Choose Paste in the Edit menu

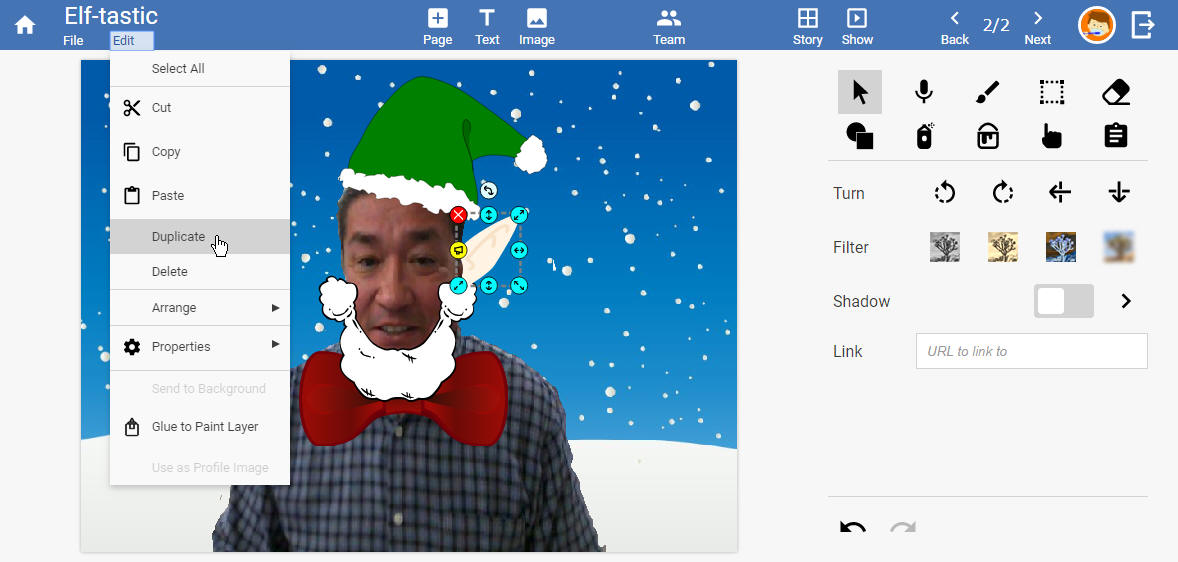200,195
